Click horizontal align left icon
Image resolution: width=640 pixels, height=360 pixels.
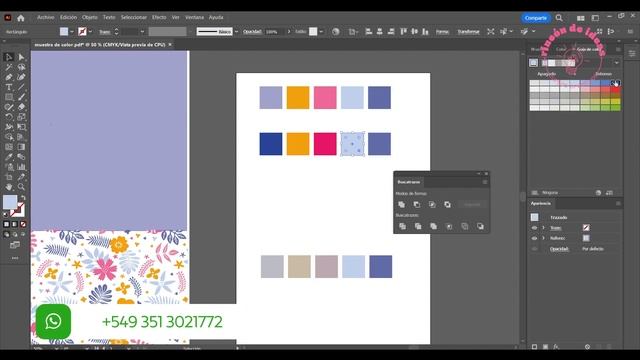coord(369,31)
